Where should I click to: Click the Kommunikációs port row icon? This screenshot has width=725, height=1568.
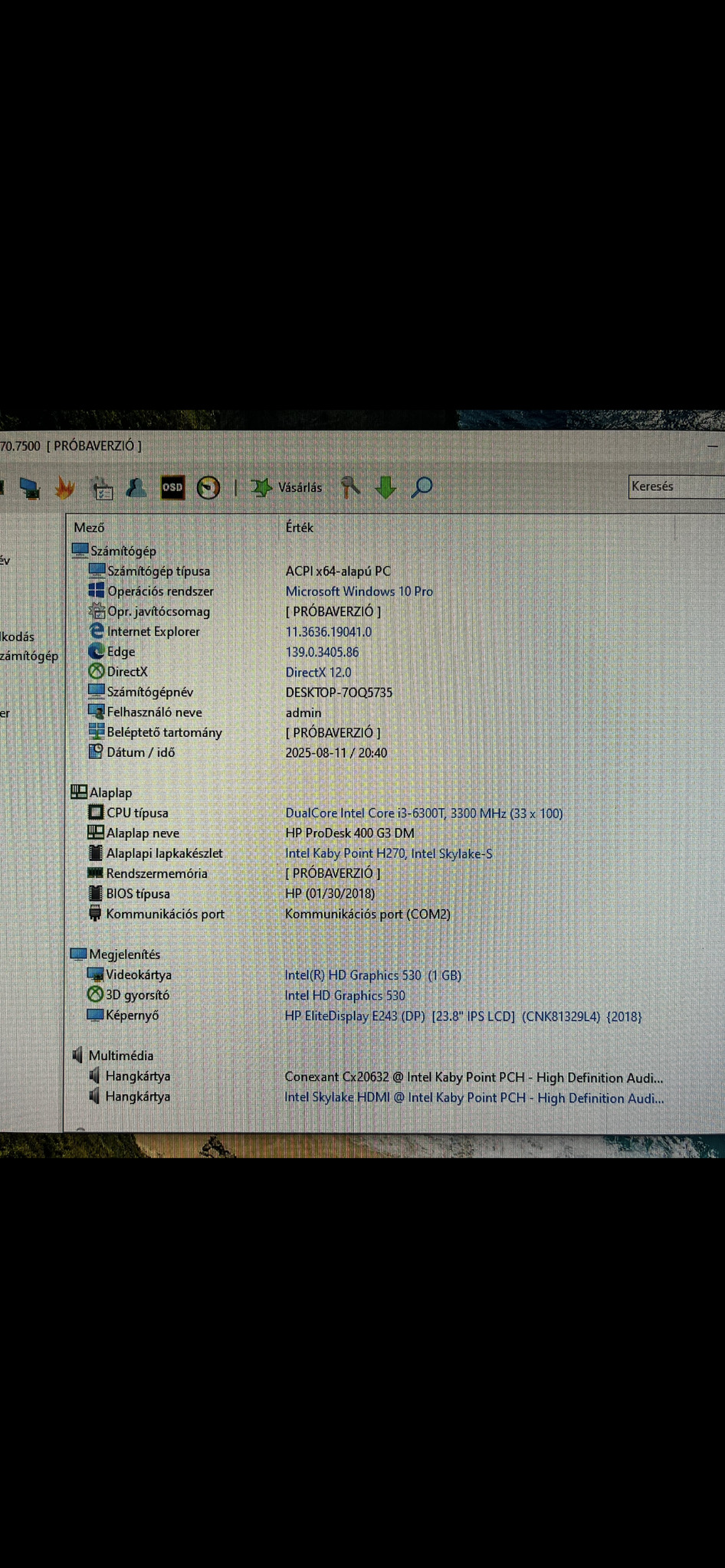[x=95, y=913]
